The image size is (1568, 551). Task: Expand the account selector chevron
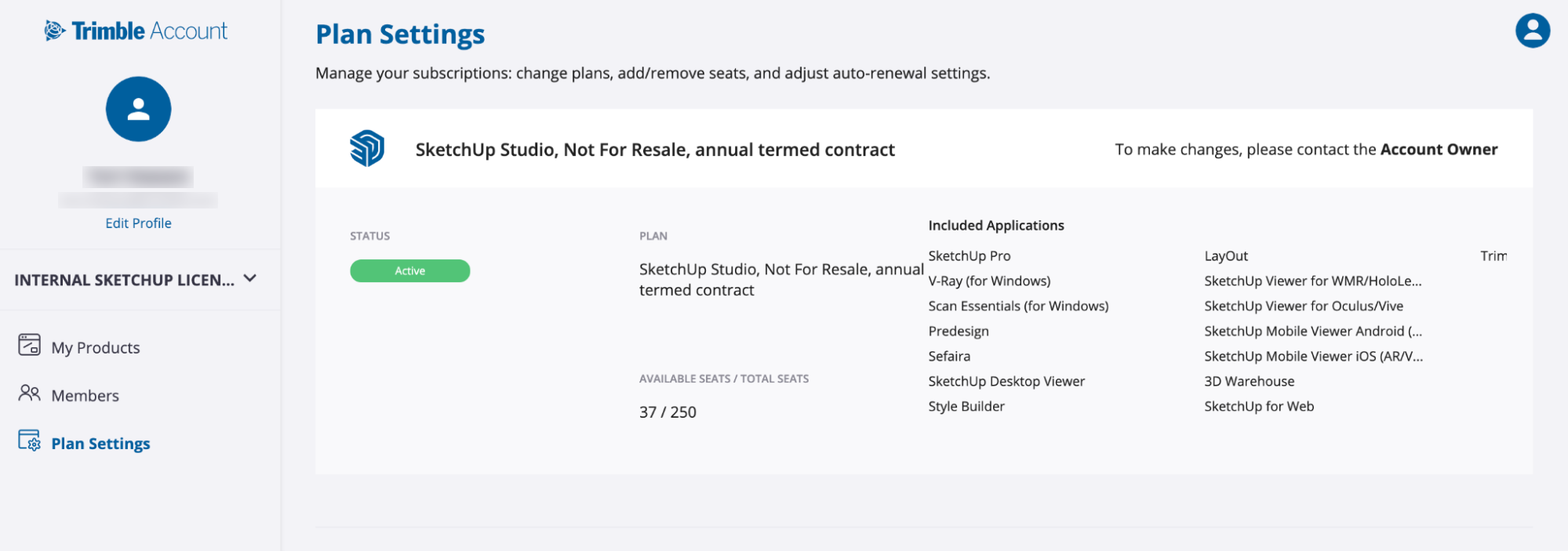click(x=250, y=278)
